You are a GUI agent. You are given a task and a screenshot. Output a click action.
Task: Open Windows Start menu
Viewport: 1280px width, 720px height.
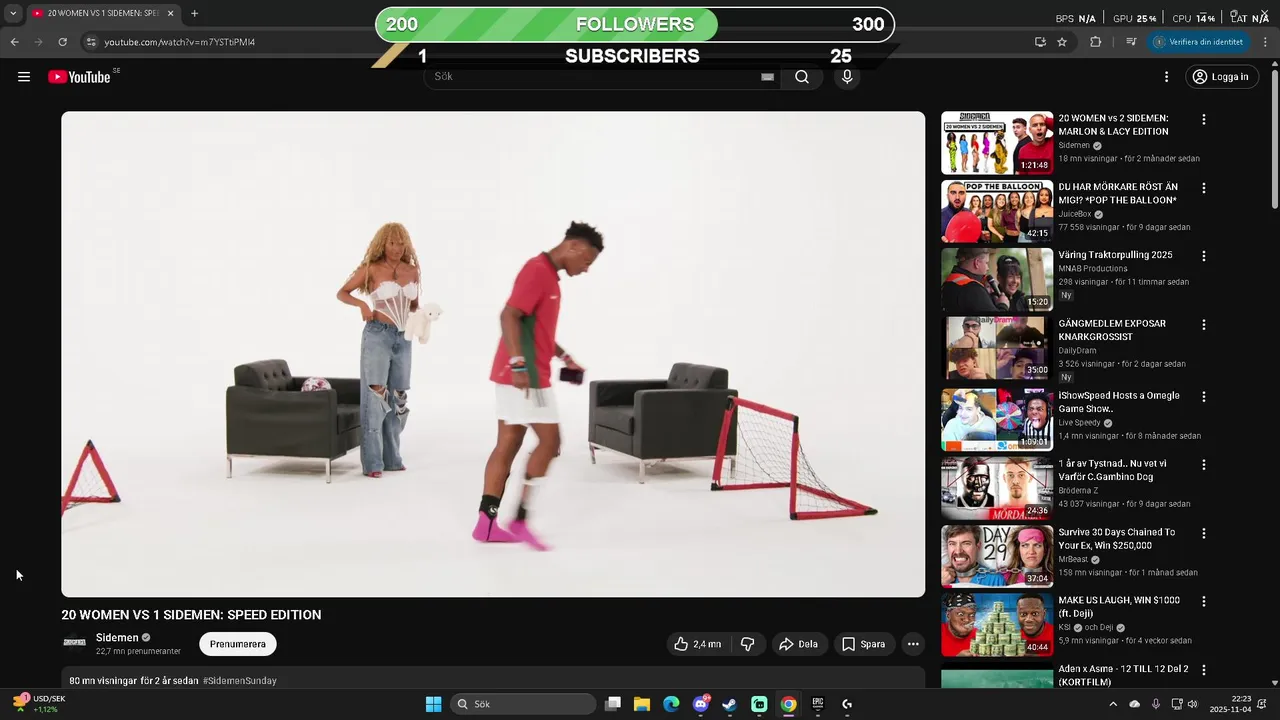(x=433, y=704)
